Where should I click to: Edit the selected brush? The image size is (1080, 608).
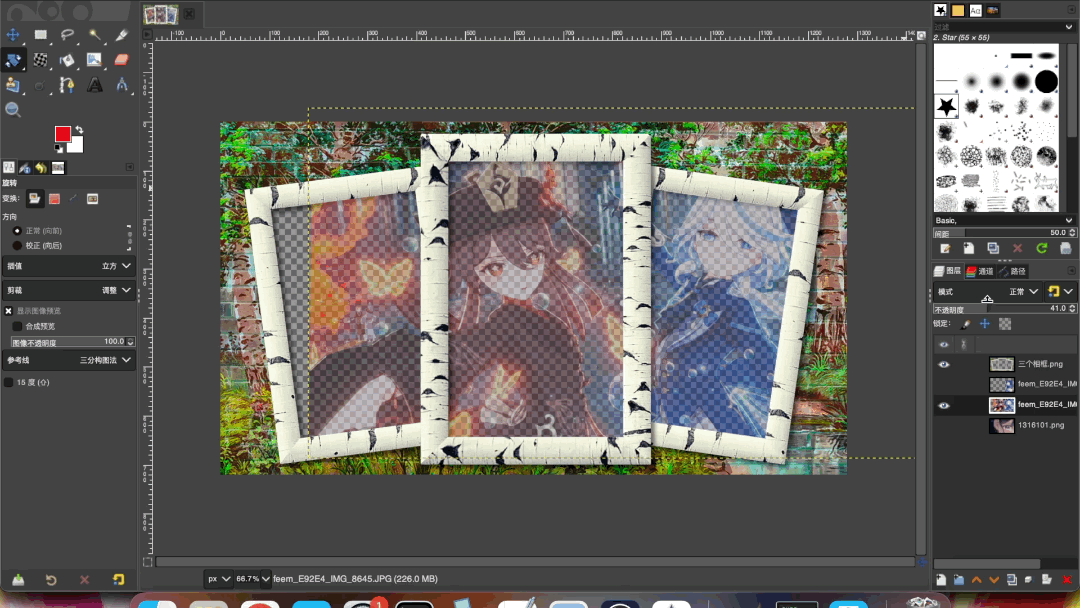click(945, 249)
